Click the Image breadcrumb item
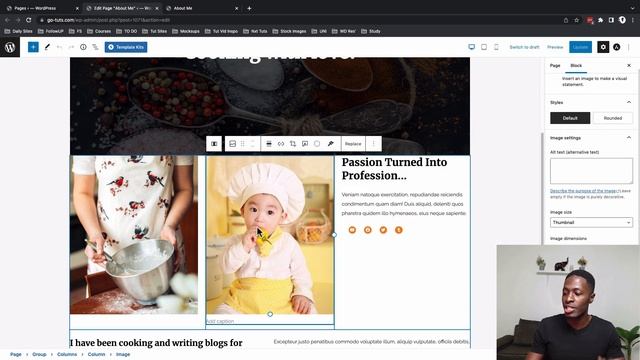 pos(123,354)
